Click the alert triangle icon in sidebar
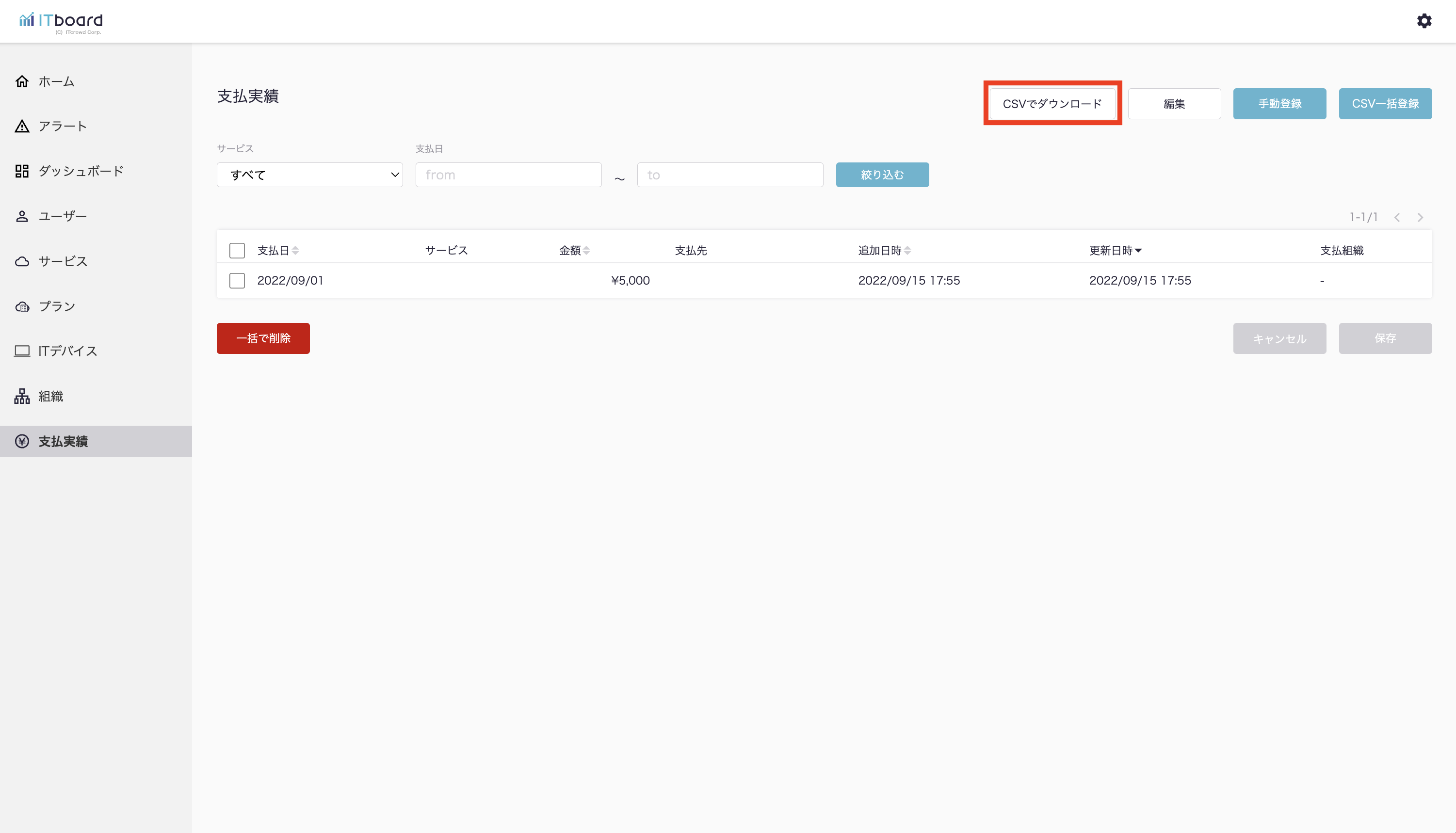Screen dimensions: 1456x833 tap(22, 126)
